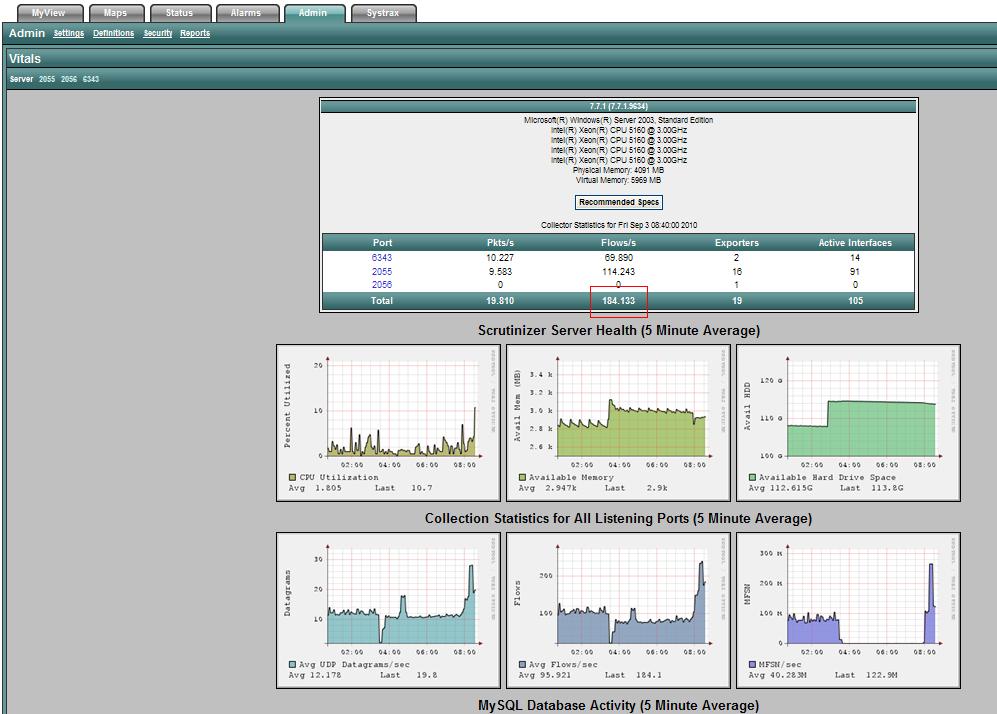Select the total Exporters value 19
997x714 pixels.
(737, 301)
